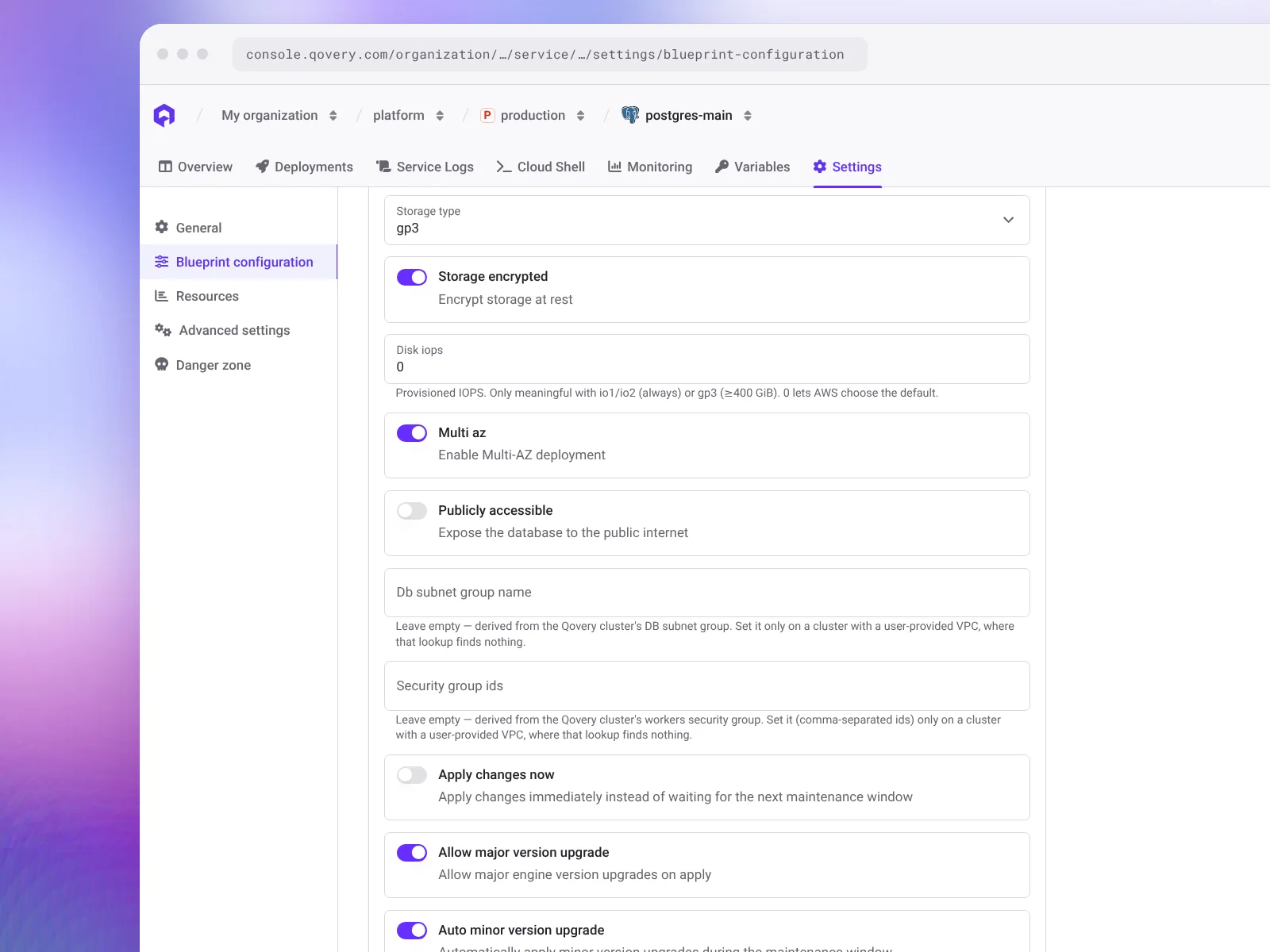
Task: Go to Advanced settings in sidebar
Action: pos(239,330)
